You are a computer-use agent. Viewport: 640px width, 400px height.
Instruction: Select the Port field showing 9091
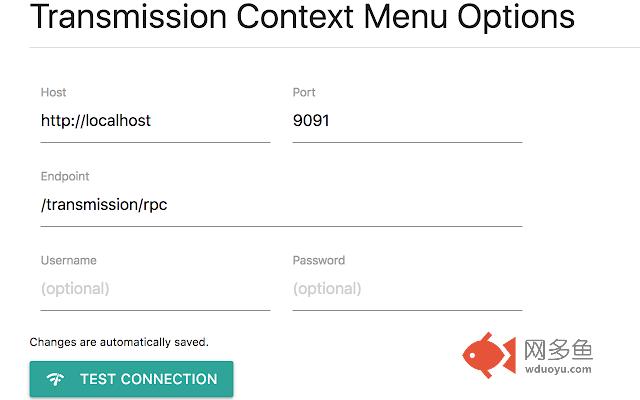point(407,121)
